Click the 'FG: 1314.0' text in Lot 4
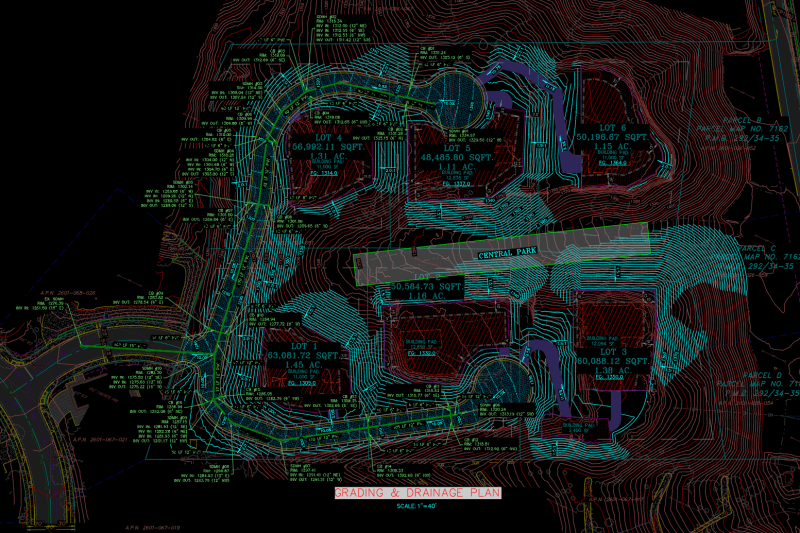 click(323, 173)
